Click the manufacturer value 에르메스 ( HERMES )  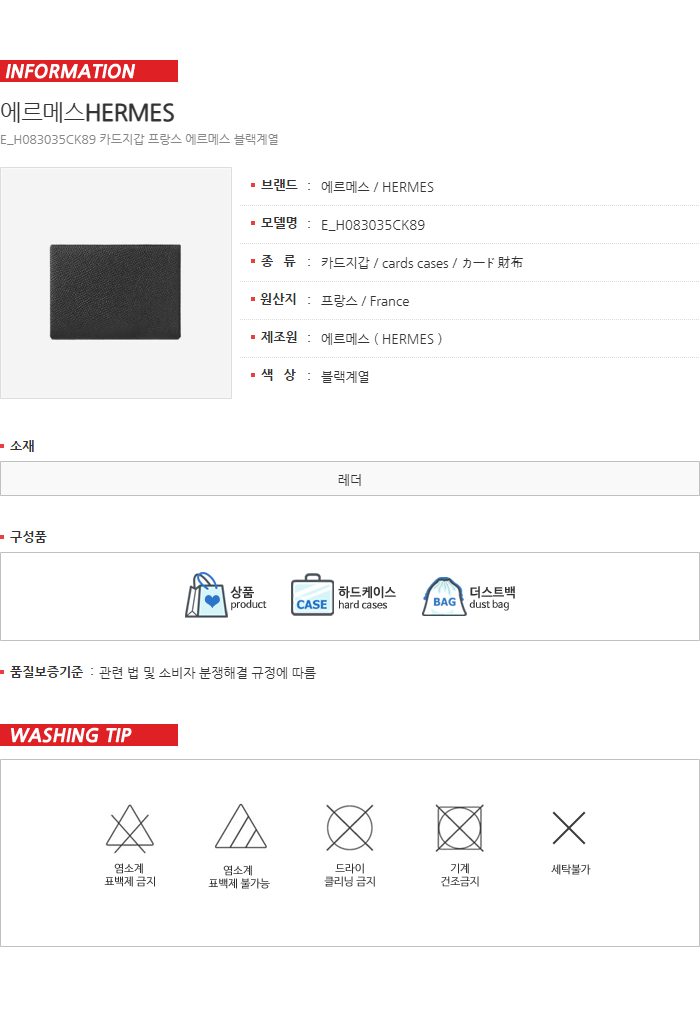pos(381,339)
